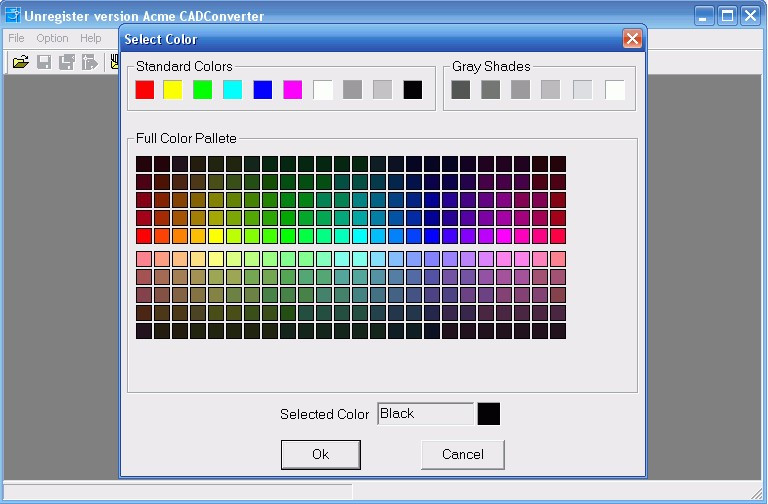Click the Save floppy disk toolbar icon
The image size is (768, 504).
44,62
